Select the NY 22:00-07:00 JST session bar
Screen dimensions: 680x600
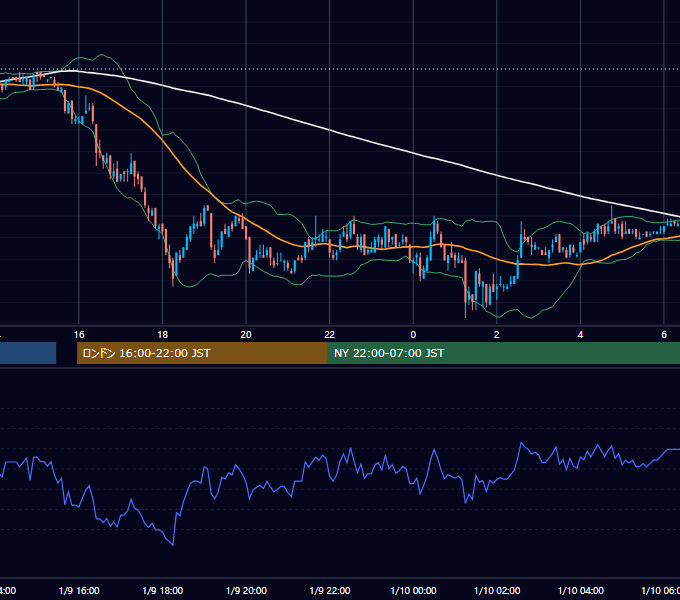pyautogui.click(x=504, y=353)
